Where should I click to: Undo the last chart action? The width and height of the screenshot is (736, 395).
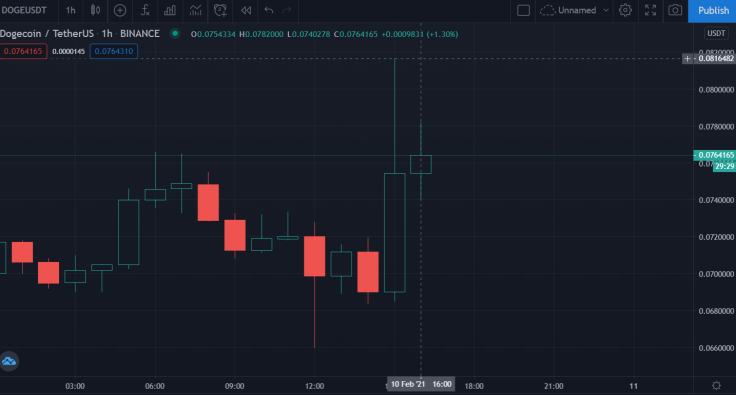coord(268,10)
